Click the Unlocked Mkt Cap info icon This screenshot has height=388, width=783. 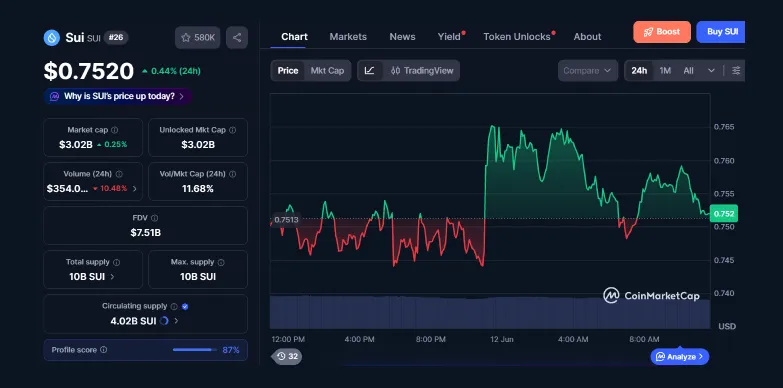coord(233,130)
